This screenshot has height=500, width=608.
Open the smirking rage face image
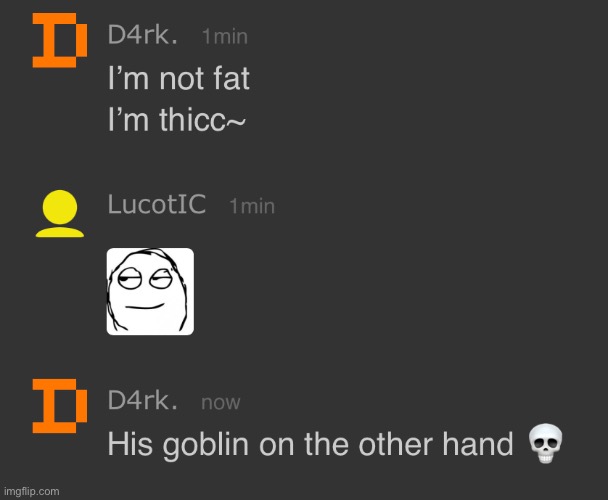click(x=150, y=291)
